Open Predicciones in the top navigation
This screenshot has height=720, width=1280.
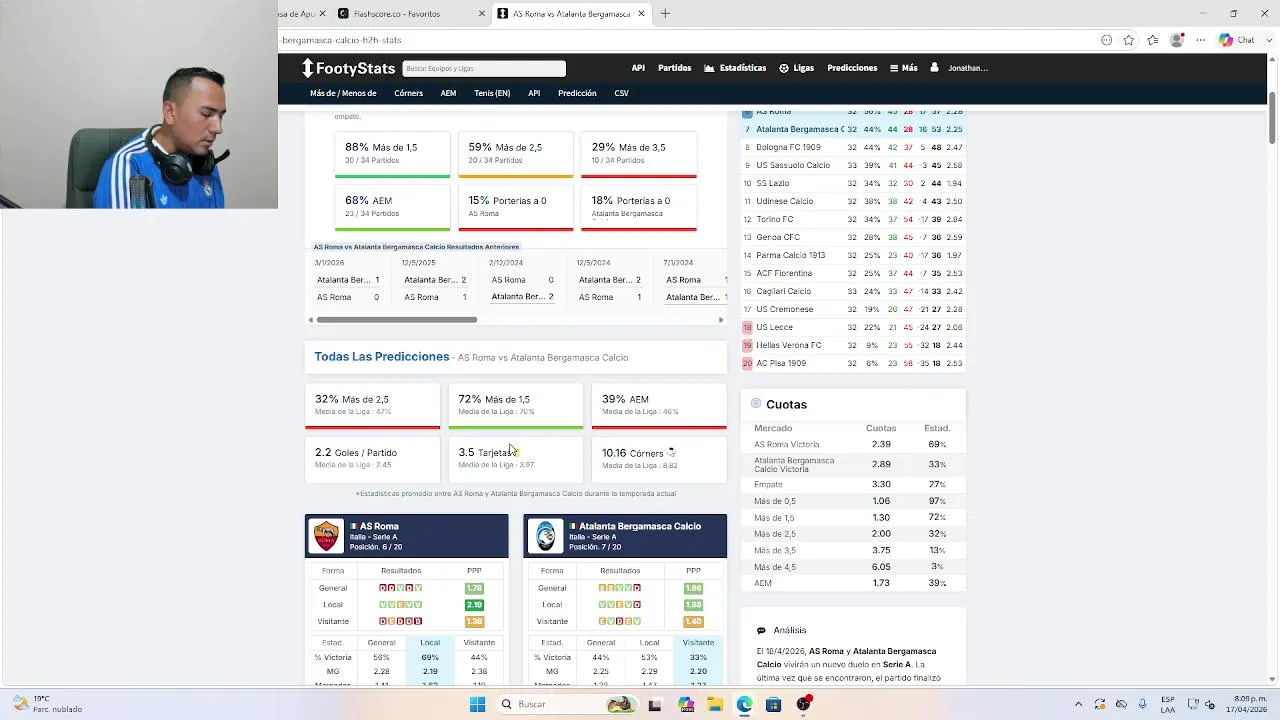pos(852,68)
